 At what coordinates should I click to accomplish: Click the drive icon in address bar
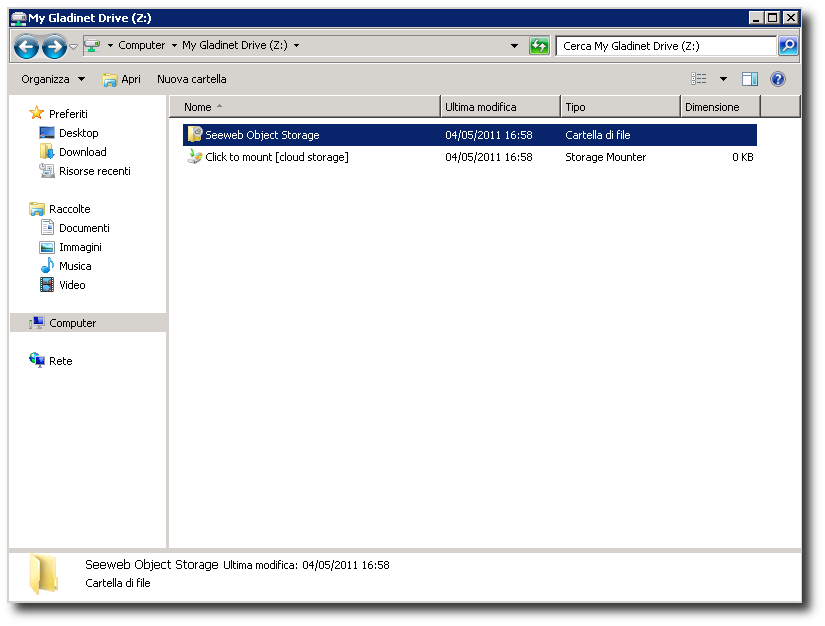92,46
